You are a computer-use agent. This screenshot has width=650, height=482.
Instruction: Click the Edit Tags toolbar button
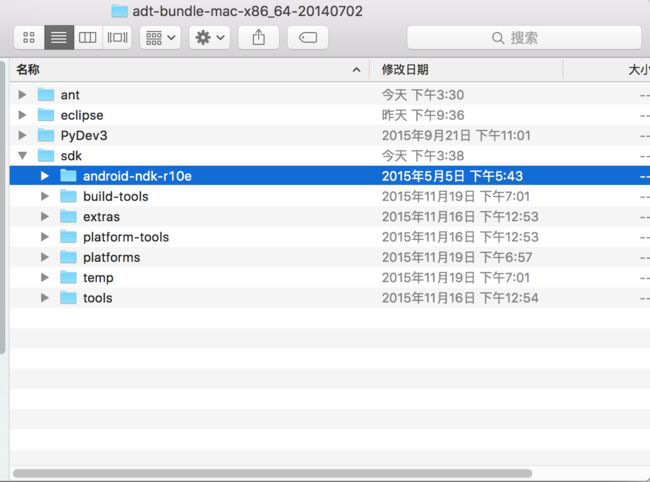click(308, 38)
